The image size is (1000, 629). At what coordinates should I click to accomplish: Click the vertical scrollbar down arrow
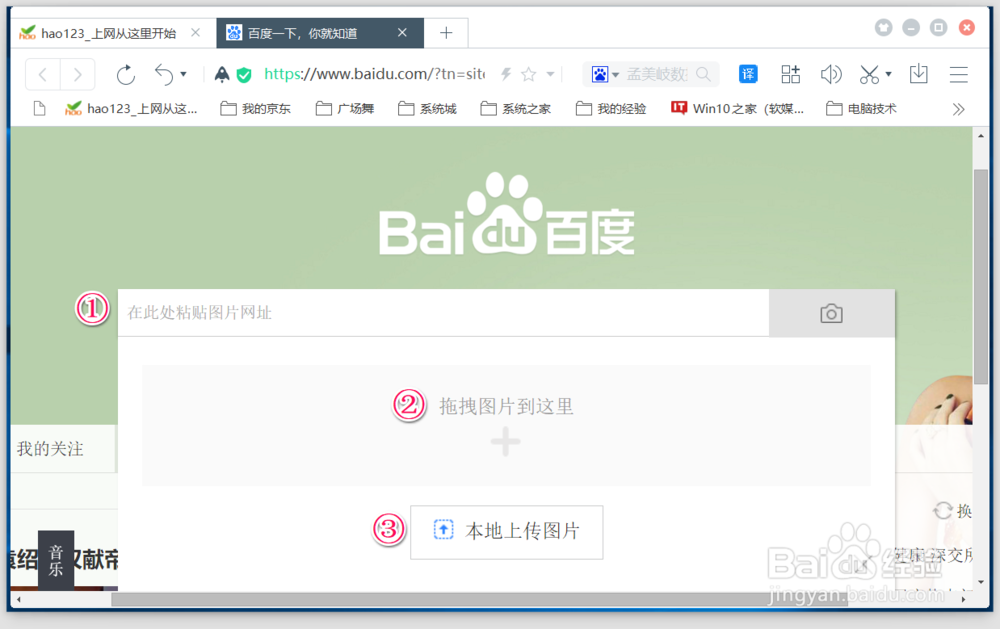(981, 582)
